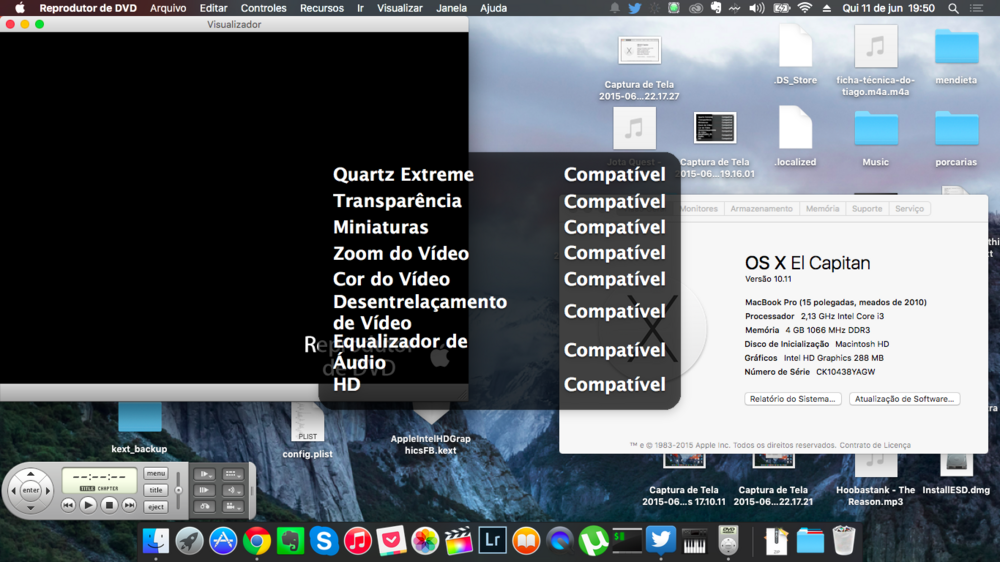Image resolution: width=1000 pixels, height=562 pixels.
Task: Open the subtitles dropdown in controller drawer
Action: coord(233,474)
